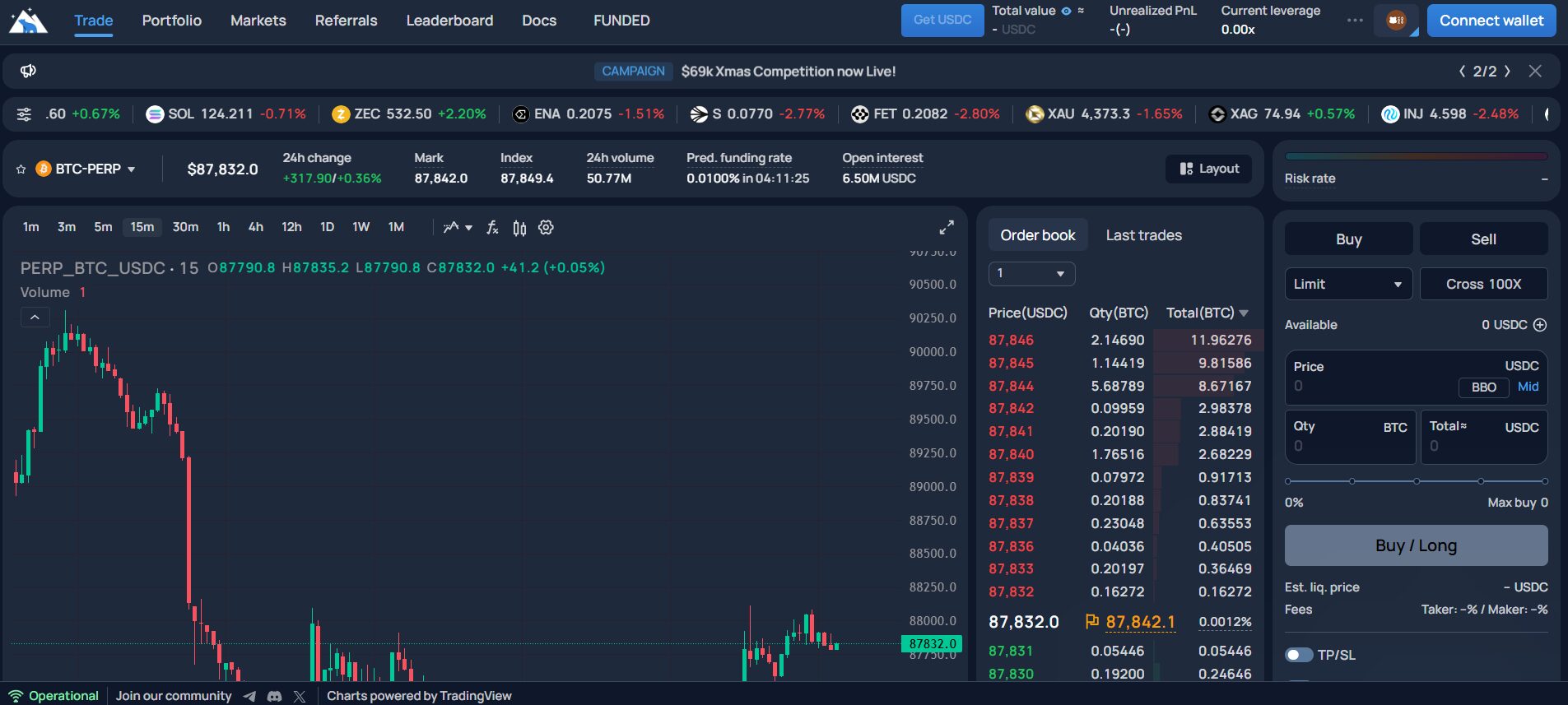Open the ticker filter settings icon
This screenshot has height=705, width=1568.
tap(25, 114)
